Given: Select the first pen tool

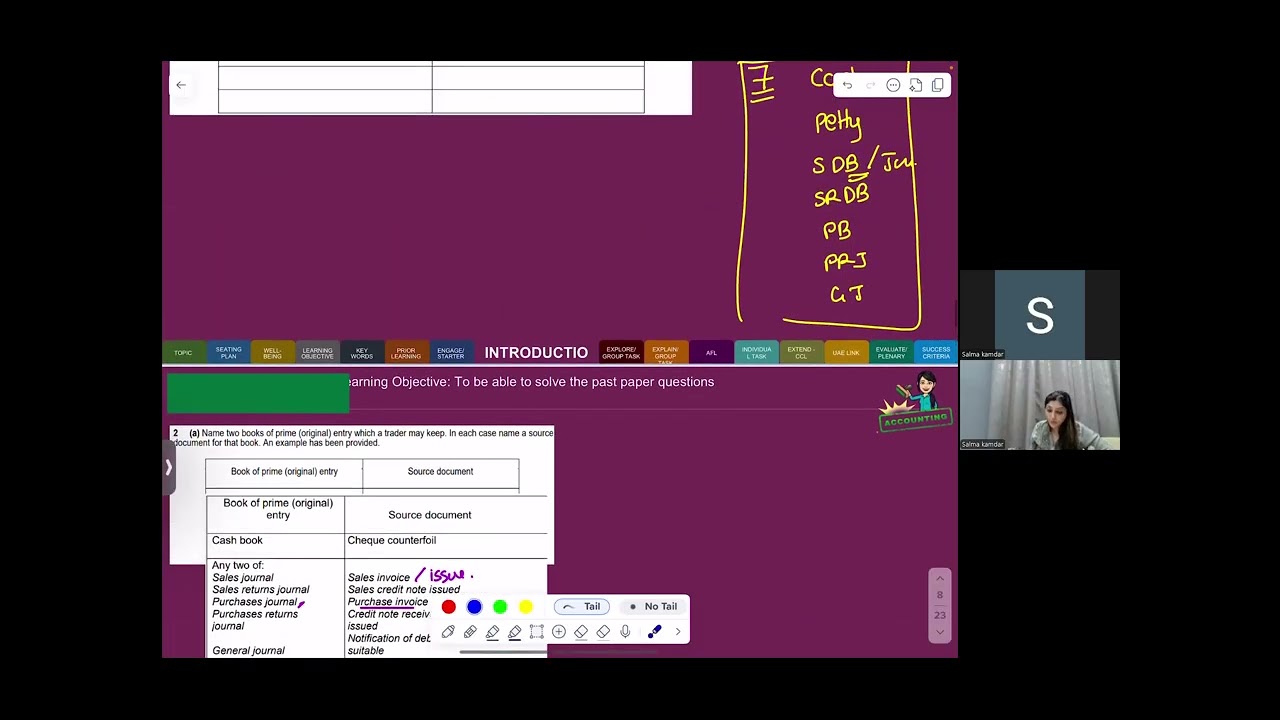Looking at the screenshot, I should [448, 632].
